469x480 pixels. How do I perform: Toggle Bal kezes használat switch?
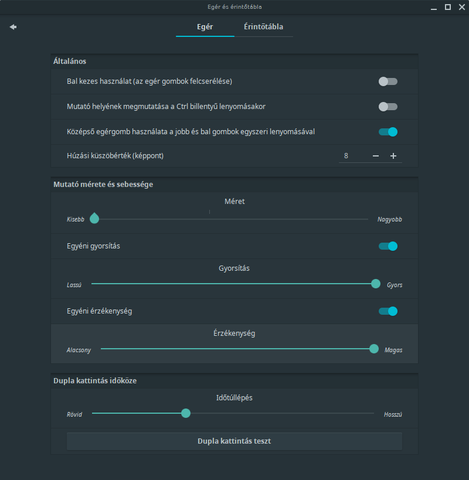(x=388, y=81)
